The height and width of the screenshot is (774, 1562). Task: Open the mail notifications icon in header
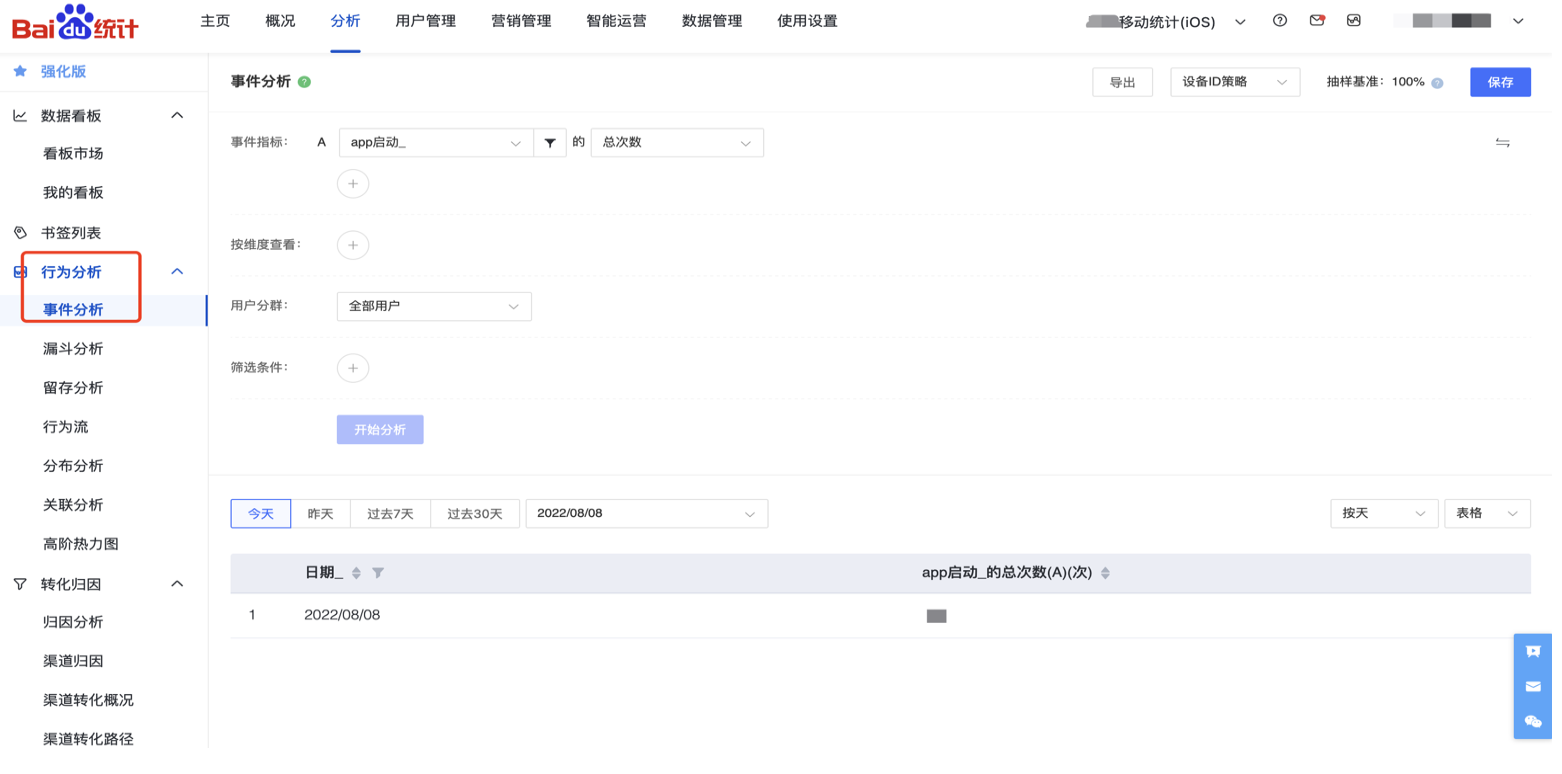(x=1317, y=21)
